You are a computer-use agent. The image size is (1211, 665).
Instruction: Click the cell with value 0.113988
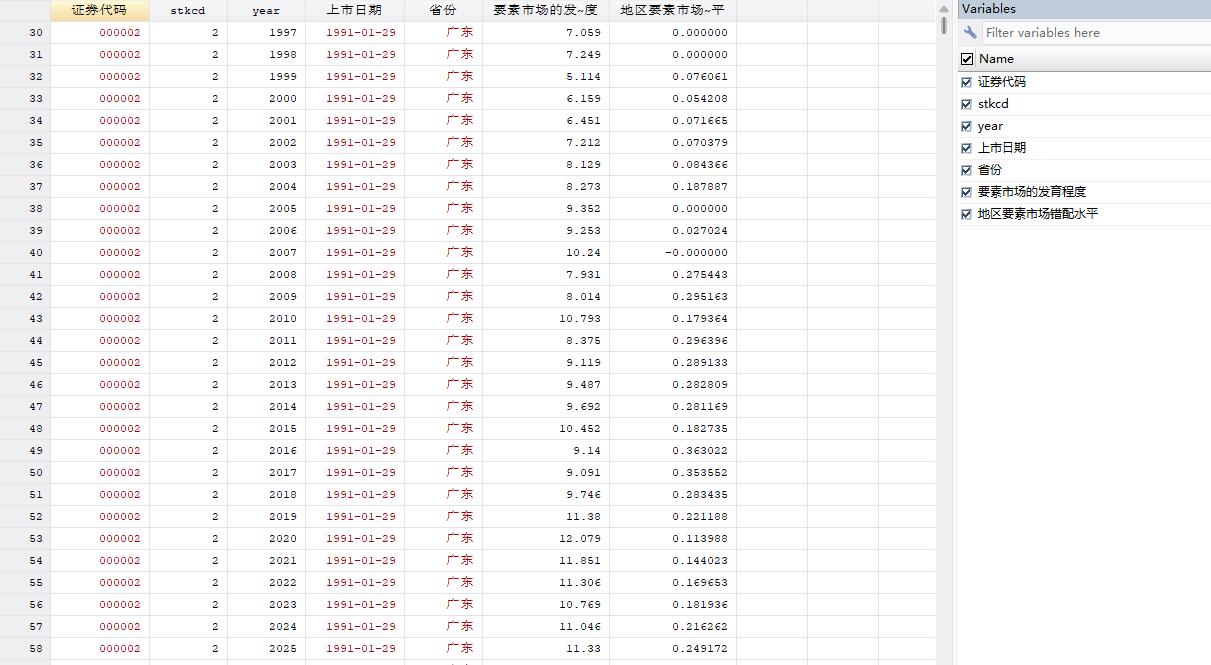(673, 538)
